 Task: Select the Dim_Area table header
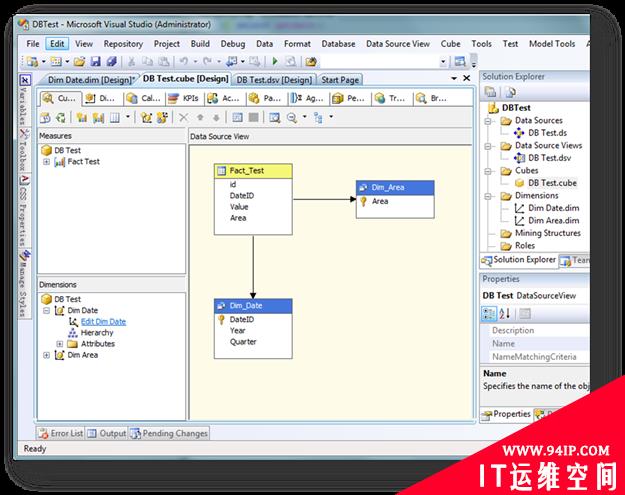tap(395, 187)
